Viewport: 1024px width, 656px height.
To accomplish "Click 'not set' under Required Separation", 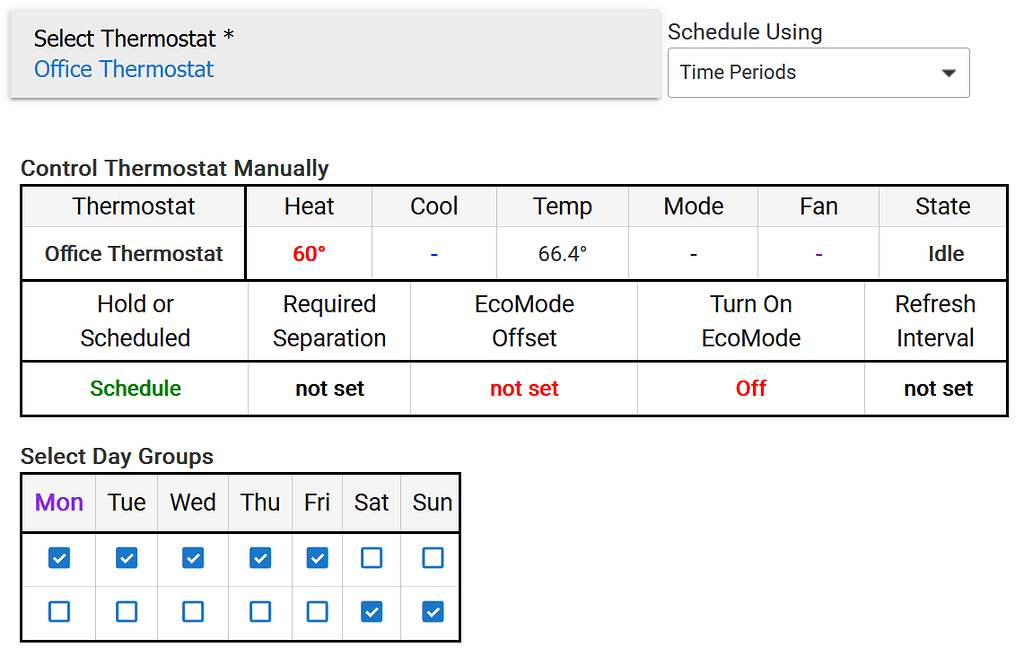I will point(328,388).
